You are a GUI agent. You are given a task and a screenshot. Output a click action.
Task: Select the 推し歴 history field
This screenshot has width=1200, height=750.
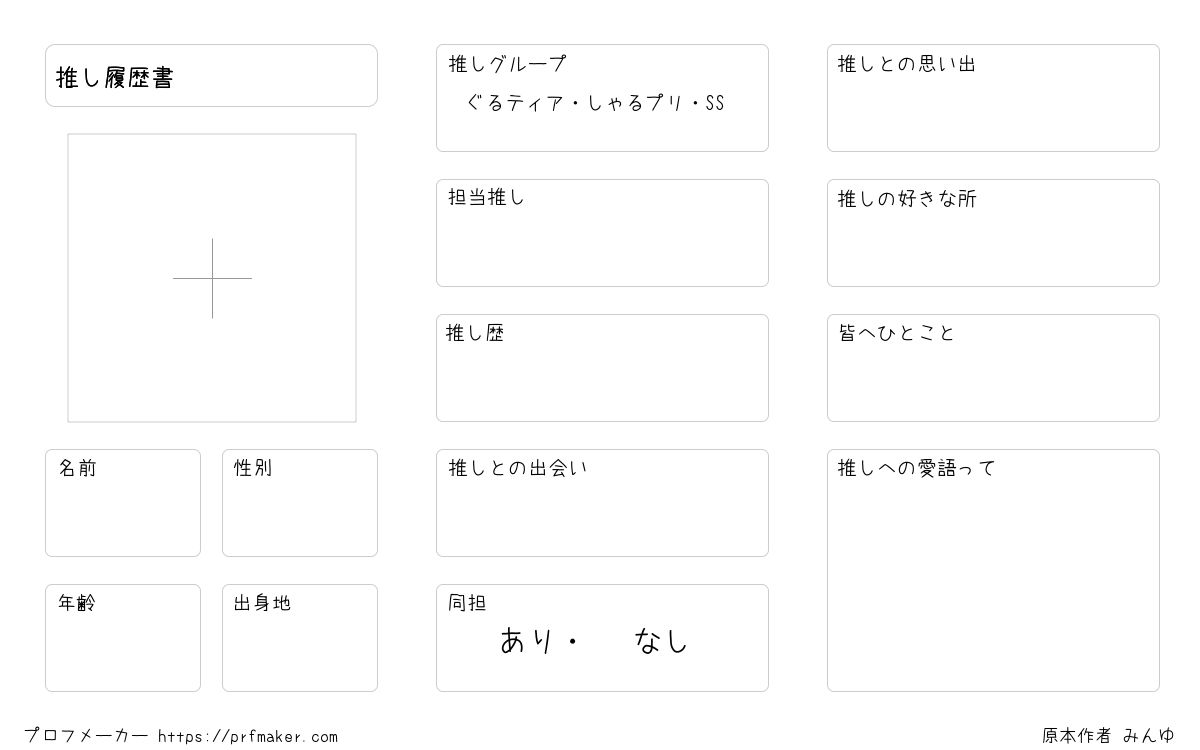coord(602,368)
